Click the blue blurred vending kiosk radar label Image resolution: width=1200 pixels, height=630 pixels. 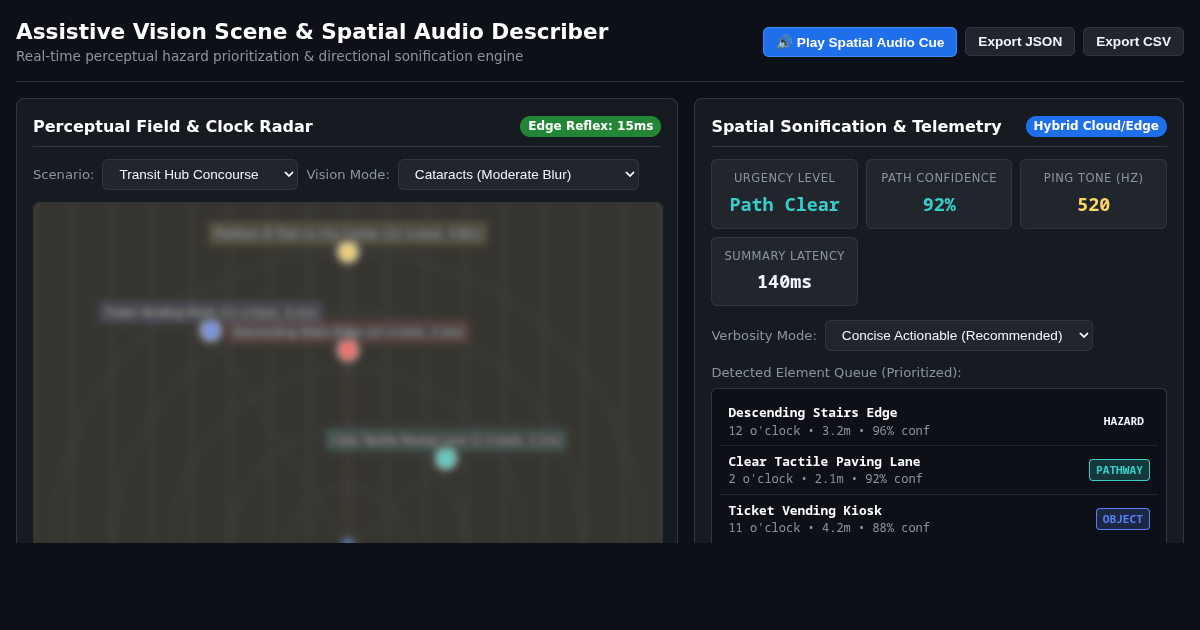click(210, 312)
